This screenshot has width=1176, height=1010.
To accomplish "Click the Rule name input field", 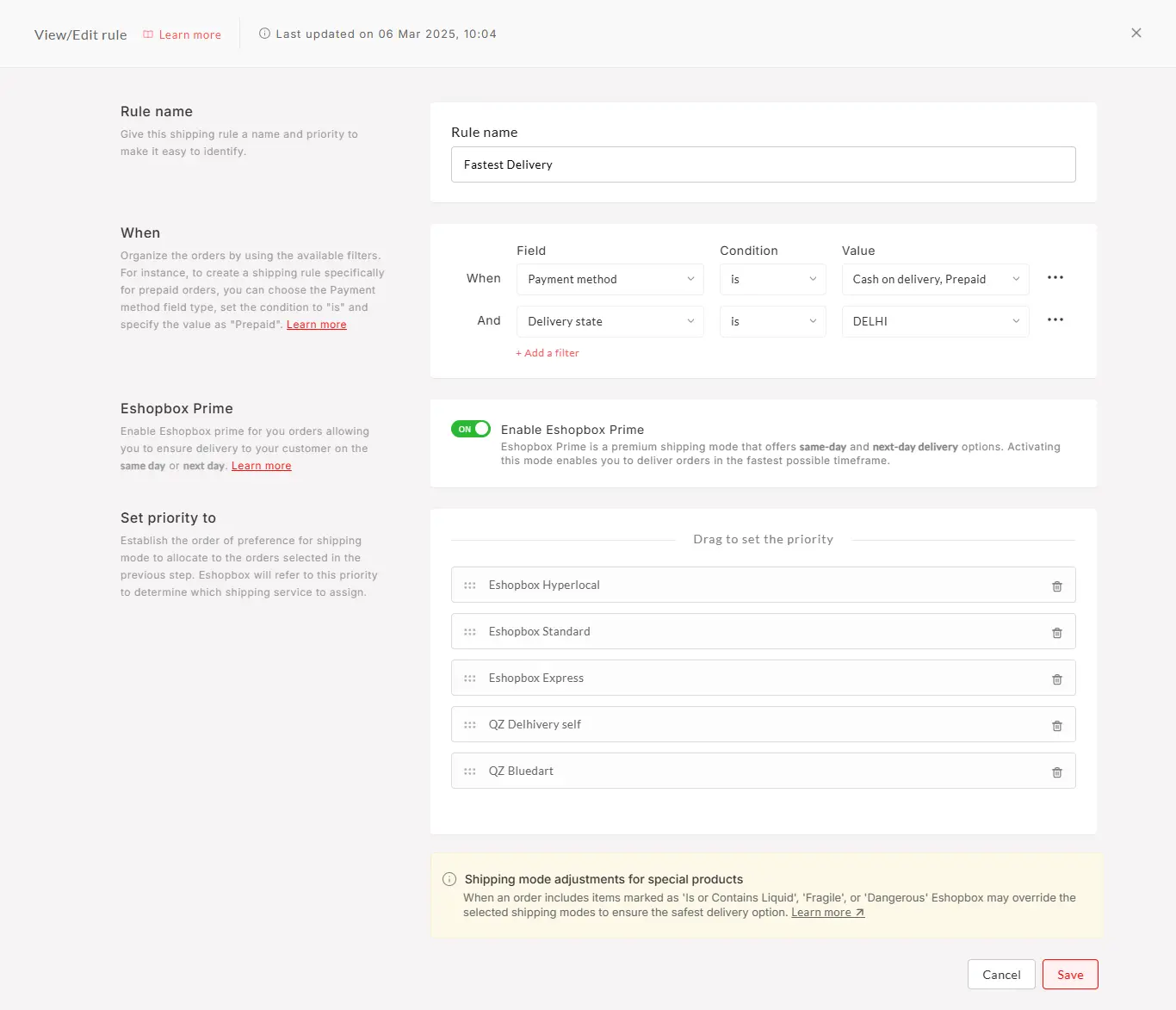I will (764, 164).
